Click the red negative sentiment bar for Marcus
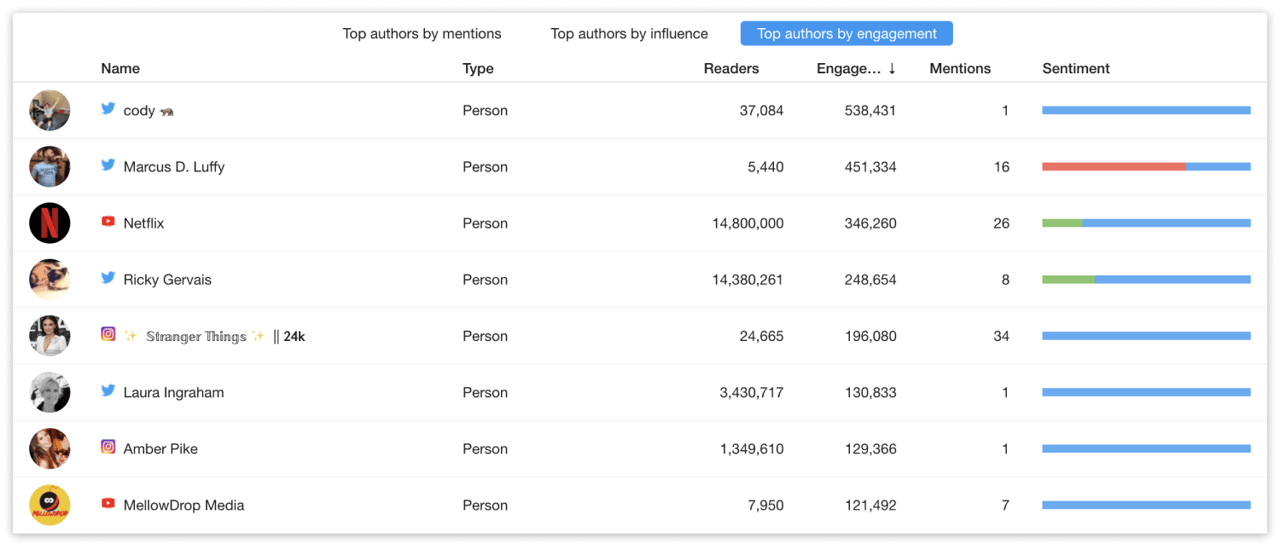 1113,167
